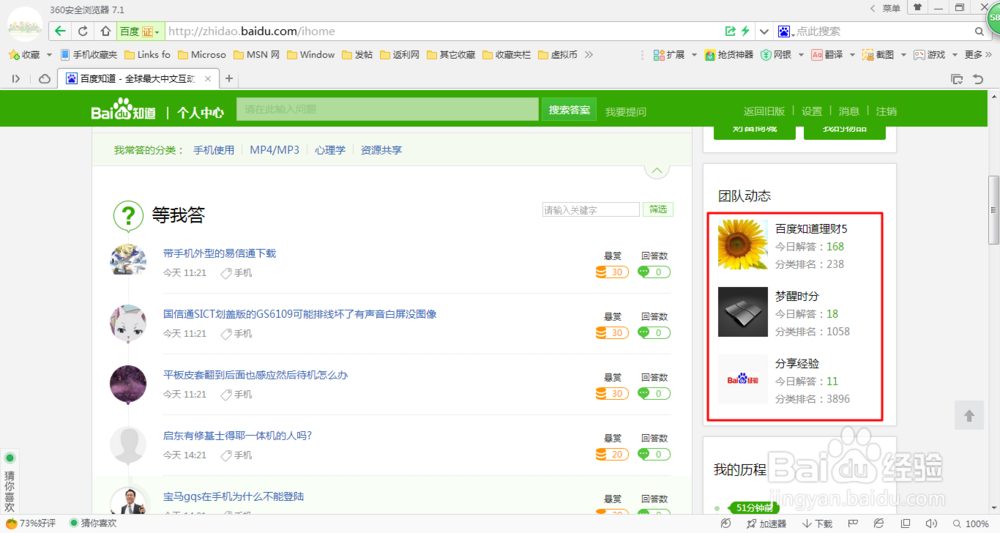Viewport: 1000px width, 533px height.
Task: Open the browser 菜单 menu
Action: pos(891,8)
